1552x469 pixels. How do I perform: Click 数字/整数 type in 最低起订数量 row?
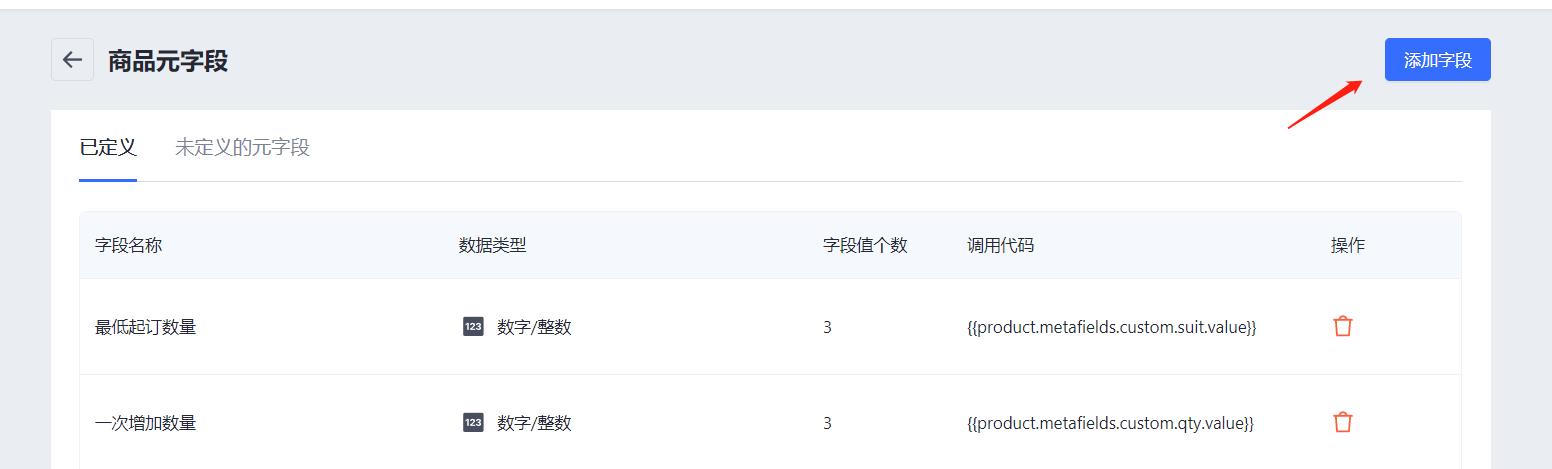click(534, 327)
